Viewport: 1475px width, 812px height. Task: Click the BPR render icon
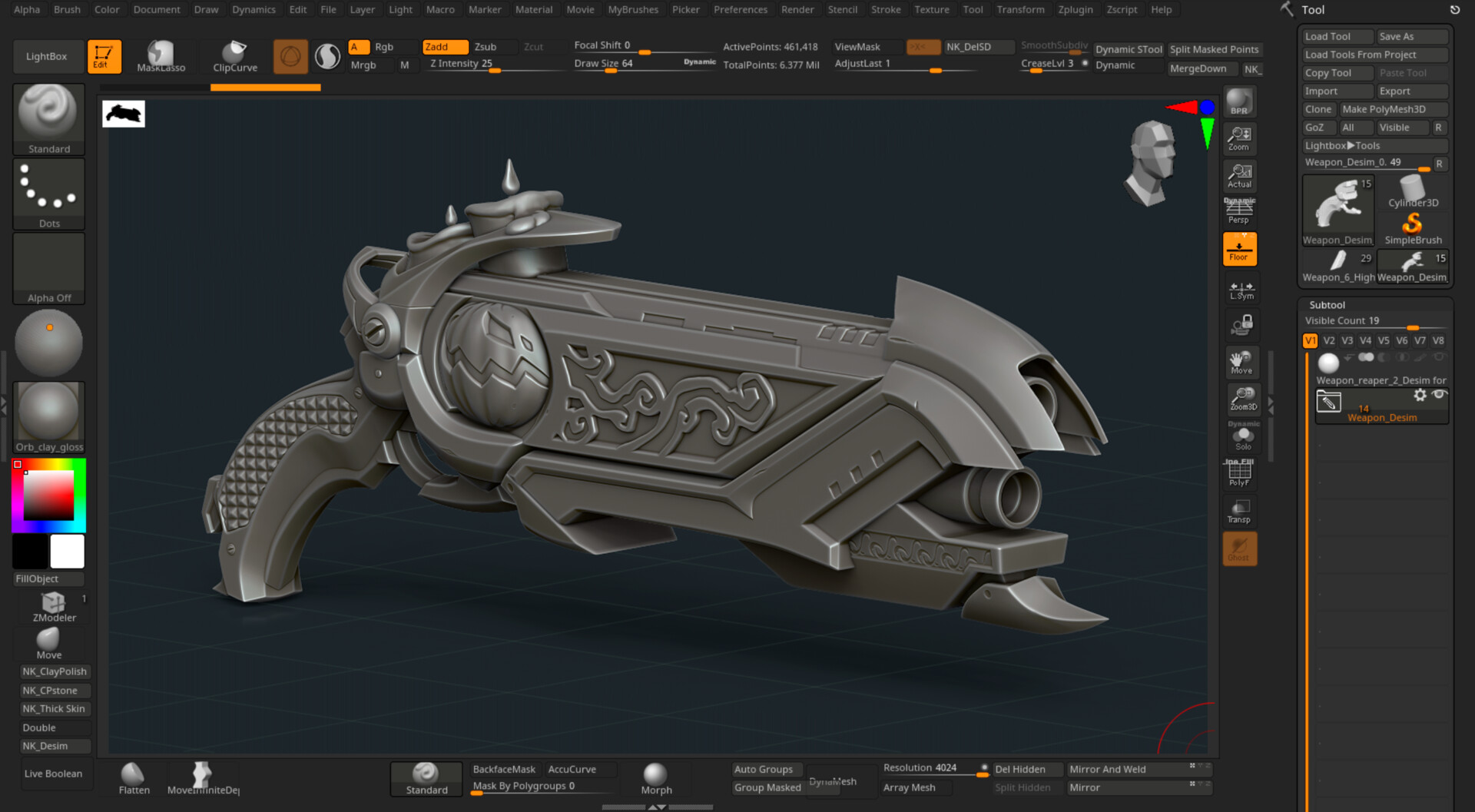[x=1238, y=101]
